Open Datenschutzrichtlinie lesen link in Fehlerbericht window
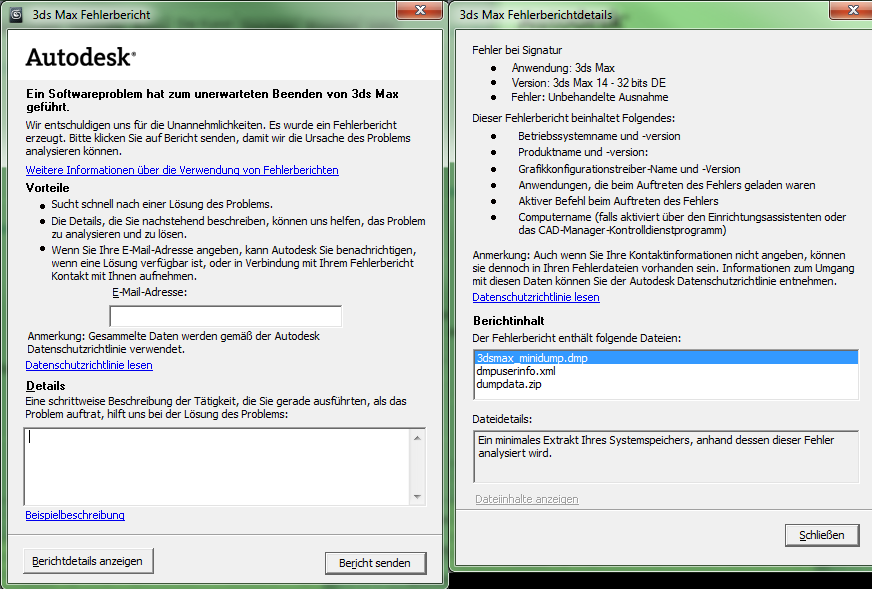 (89, 365)
